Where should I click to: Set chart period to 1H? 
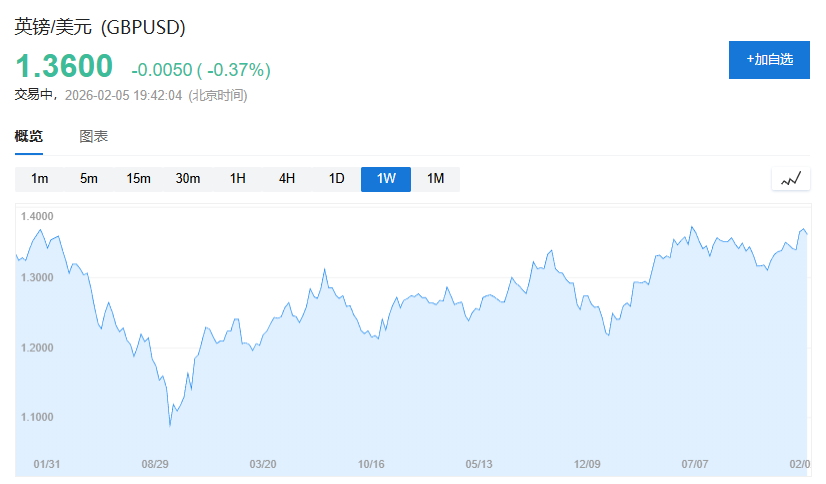237,179
